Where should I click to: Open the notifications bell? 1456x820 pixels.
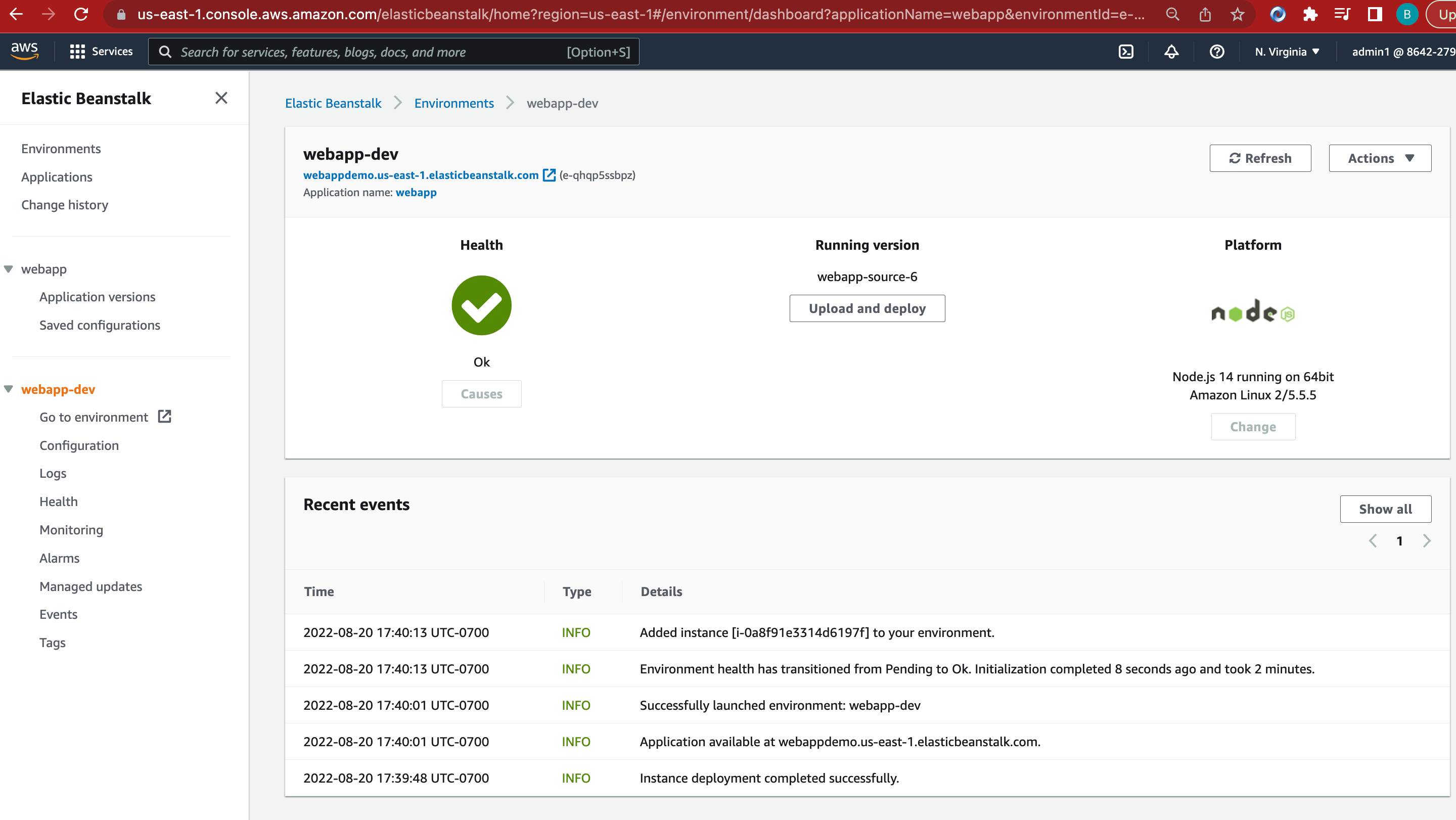click(1170, 51)
